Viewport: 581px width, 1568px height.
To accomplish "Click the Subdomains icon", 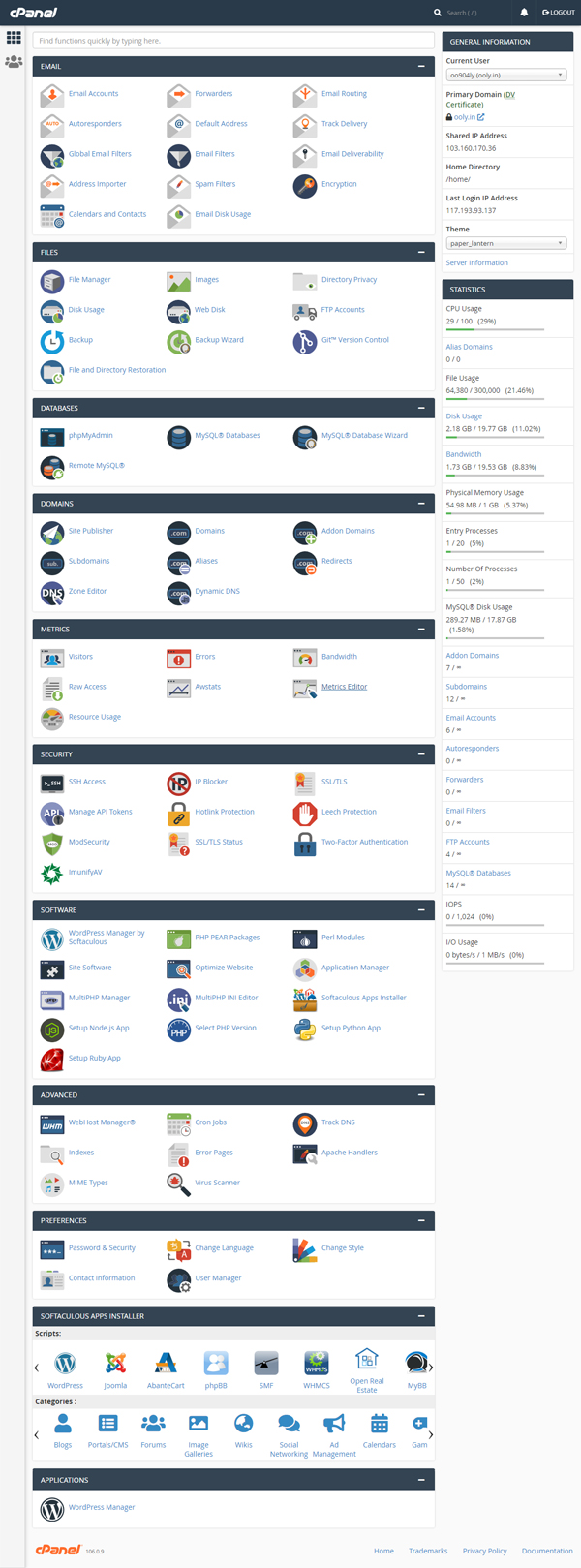I will click(x=52, y=561).
